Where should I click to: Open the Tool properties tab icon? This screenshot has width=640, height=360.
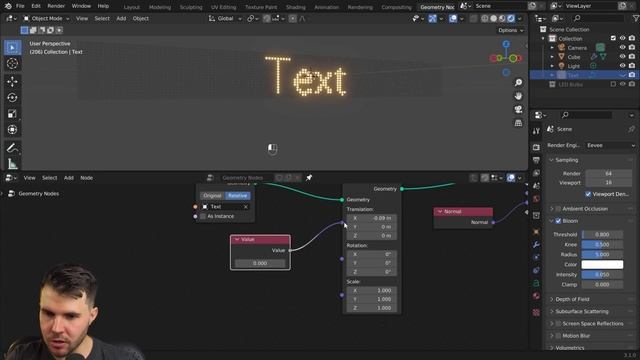click(536, 131)
